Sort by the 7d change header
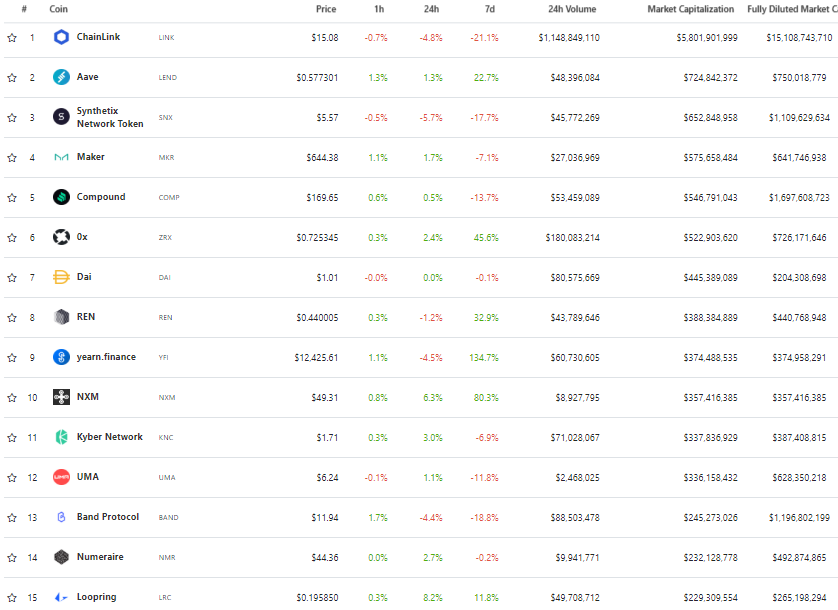The width and height of the screenshot is (838, 610). click(490, 9)
